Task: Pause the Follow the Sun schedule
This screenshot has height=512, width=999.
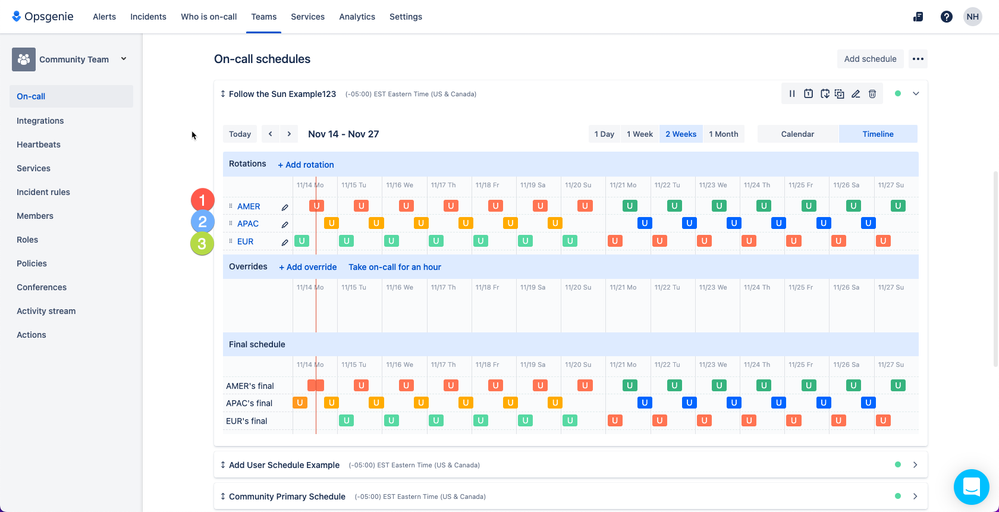Action: click(792, 94)
